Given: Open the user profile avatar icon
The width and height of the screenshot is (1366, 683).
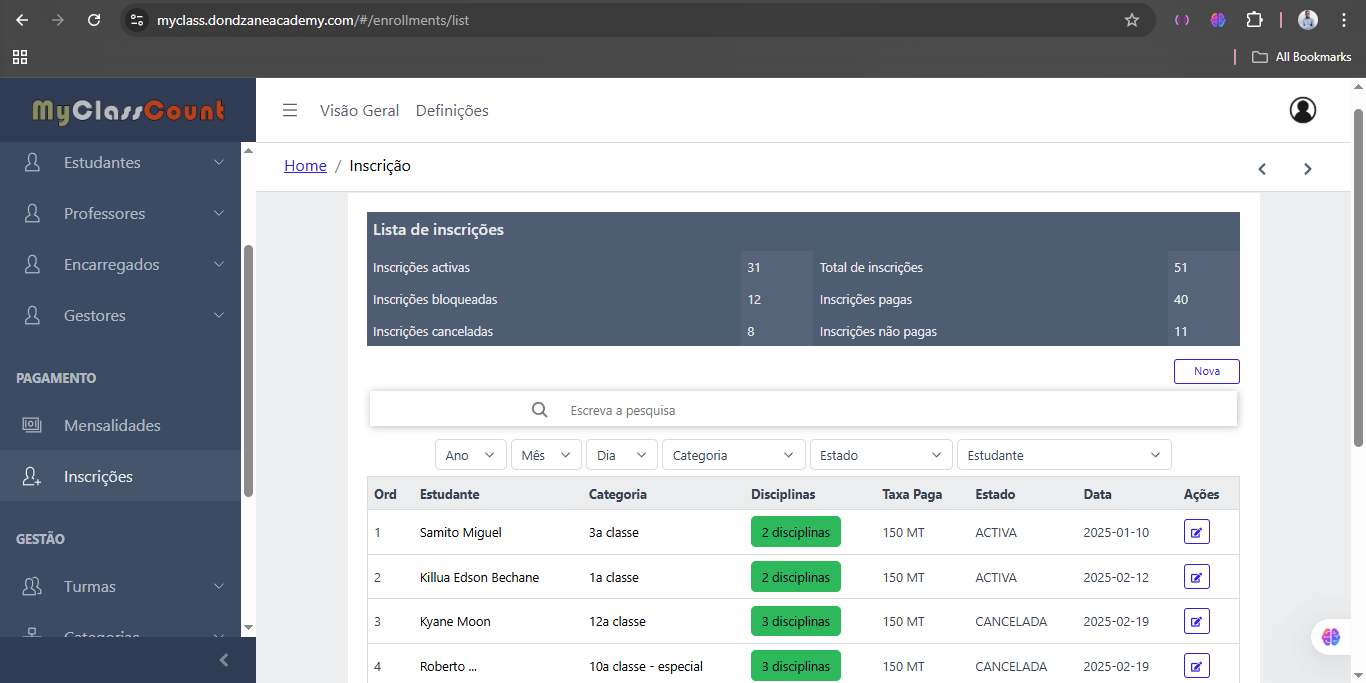Looking at the screenshot, I should click(1302, 110).
